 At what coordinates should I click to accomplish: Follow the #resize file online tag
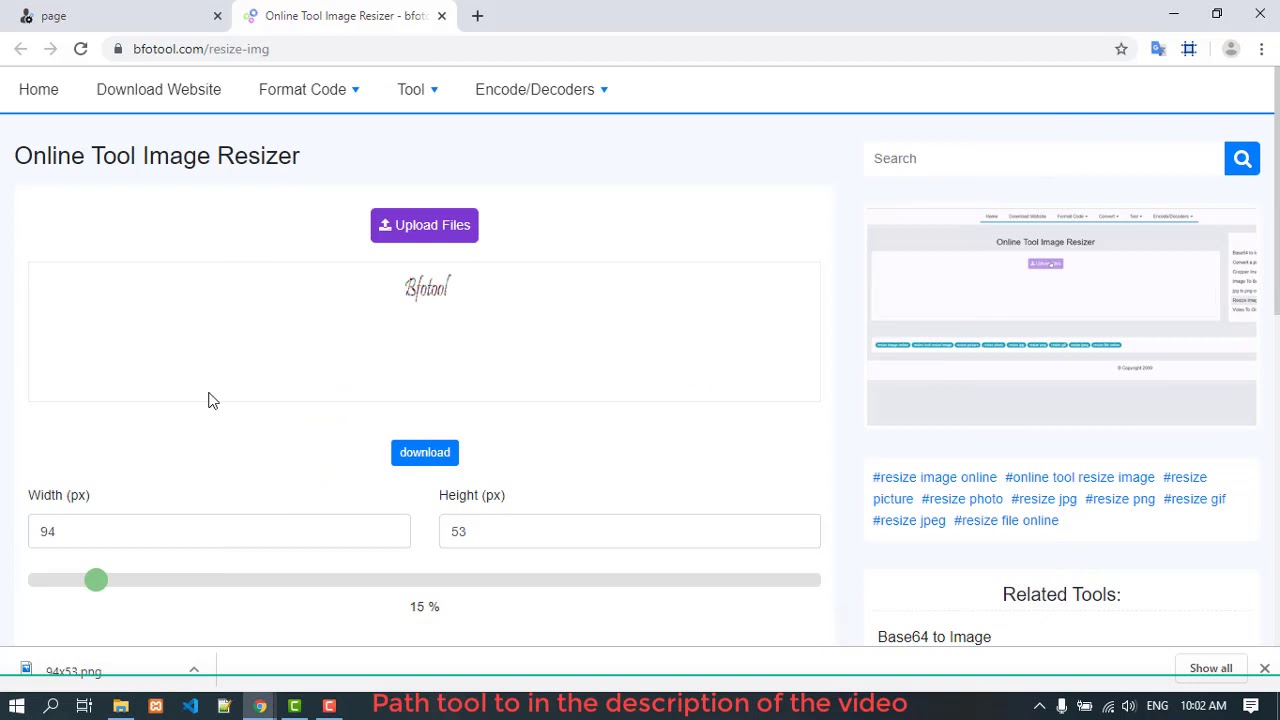[x=1005, y=520]
